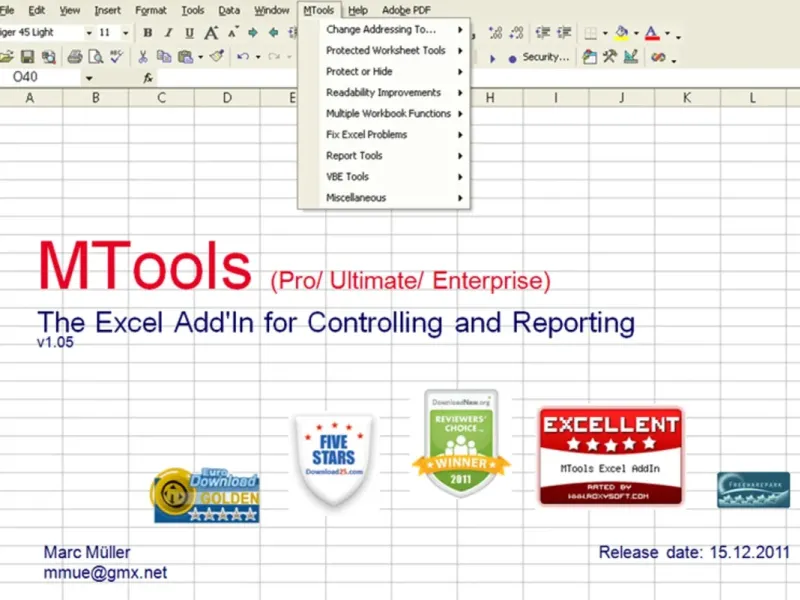Expand Protected Worksheet Tools submenu
Image resolution: width=800 pixels, height=600 pixels.
pyautogui.click(x=384, y=51)
